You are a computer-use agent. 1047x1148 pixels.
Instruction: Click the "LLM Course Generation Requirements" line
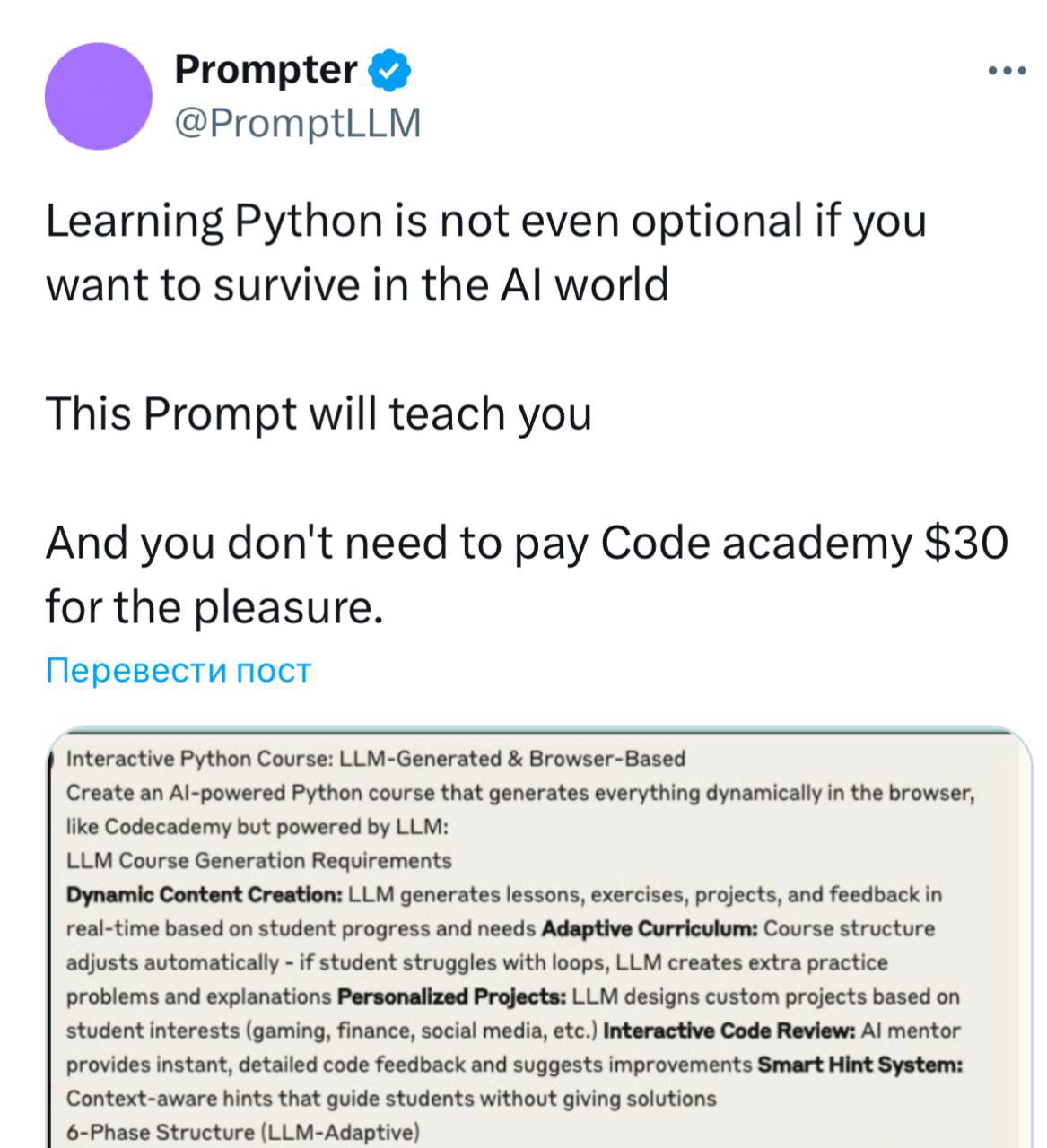pos(258,861)
